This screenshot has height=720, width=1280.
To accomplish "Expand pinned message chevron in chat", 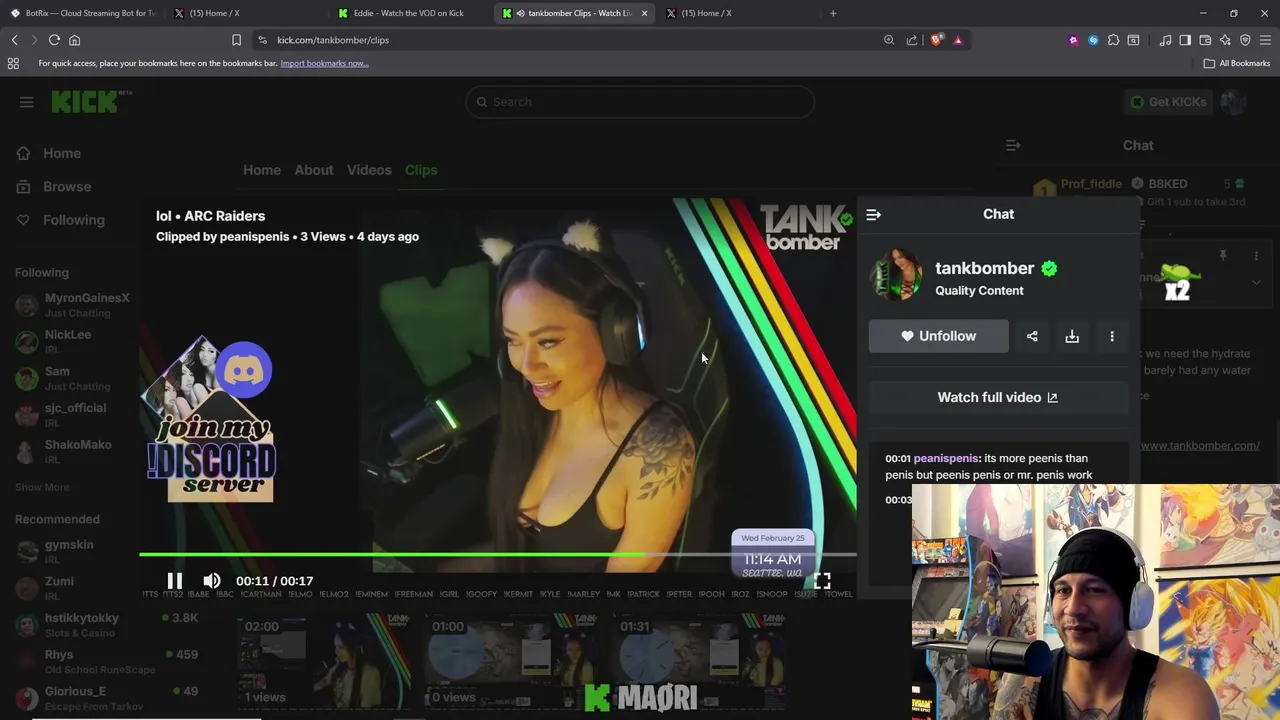I will (1256, 282).
